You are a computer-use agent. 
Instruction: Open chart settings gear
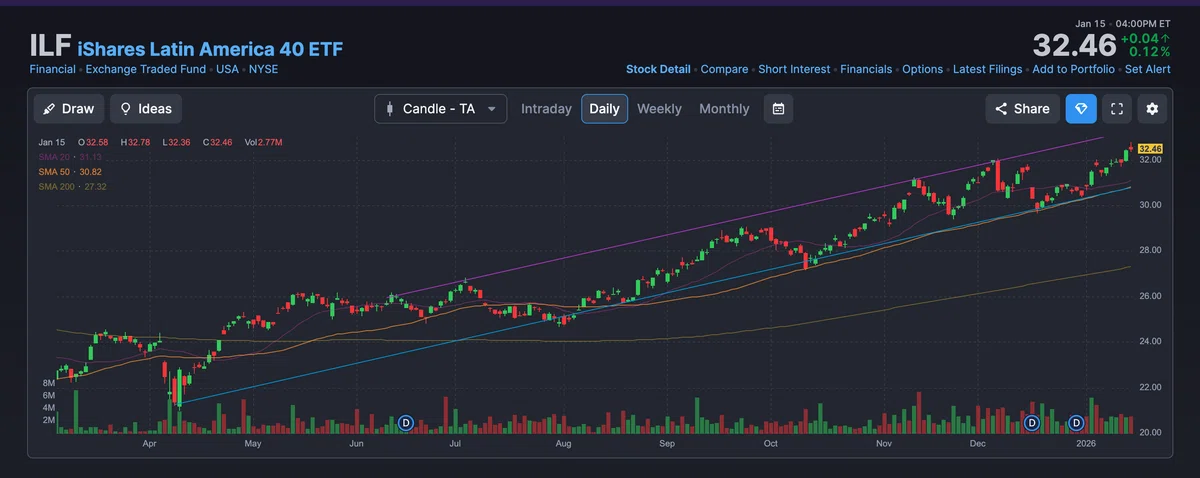click(x=1152, y=109)
